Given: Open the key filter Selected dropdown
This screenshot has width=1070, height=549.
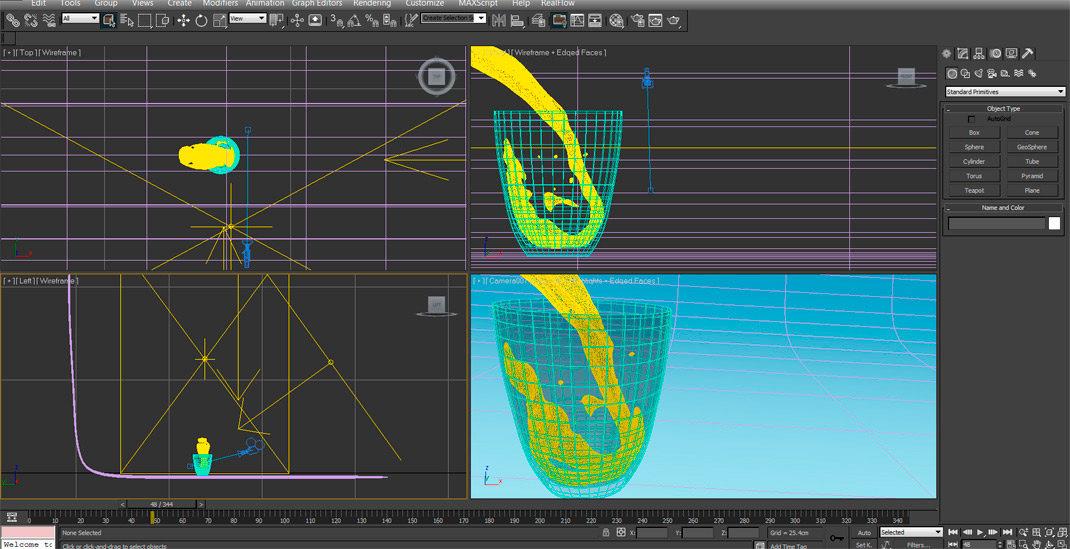Looking at the screenshot, I should (x=910, y=532).
